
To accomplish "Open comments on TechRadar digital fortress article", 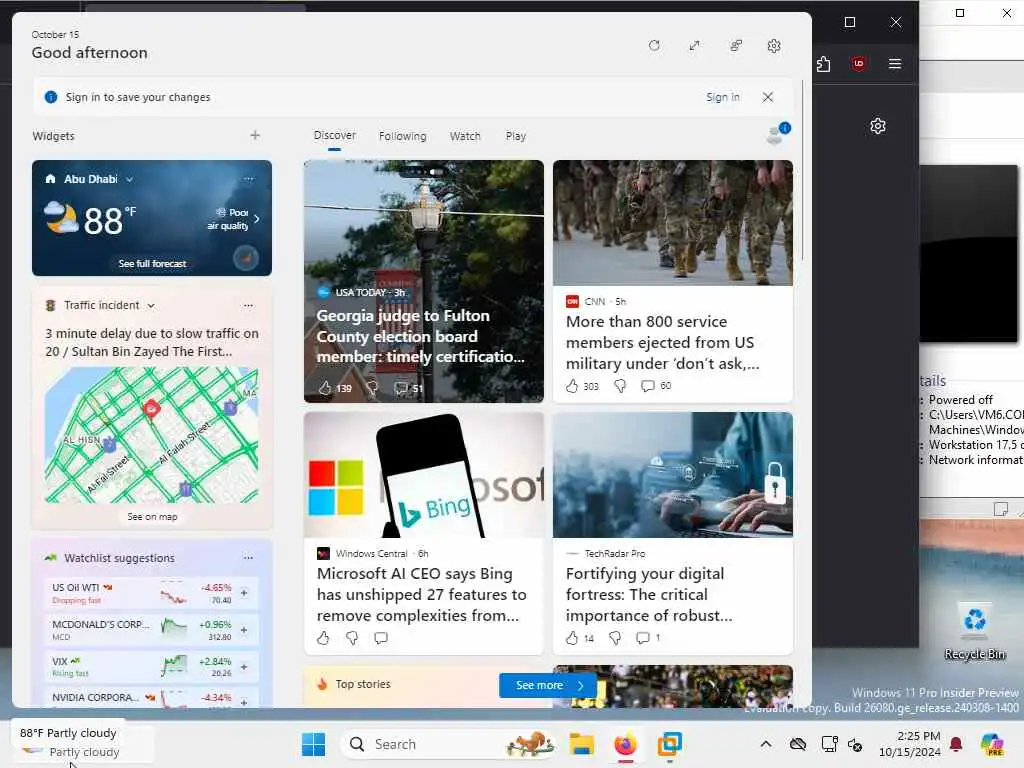I will [x=643, y=638].
